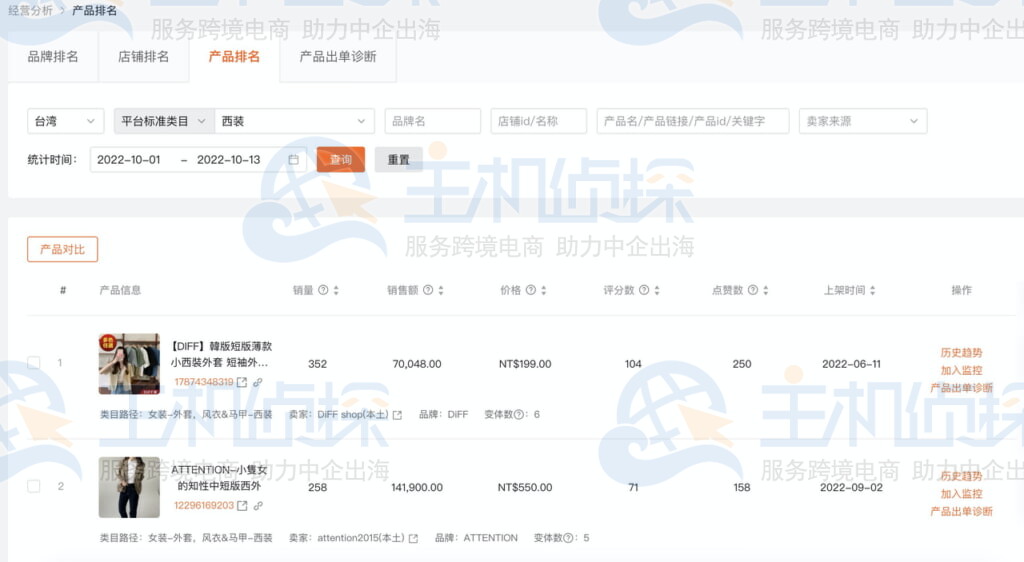Click the 经营分析 breadcrumb link
The height and width of the screenshot is (562, 1024).
click(30, 10)
